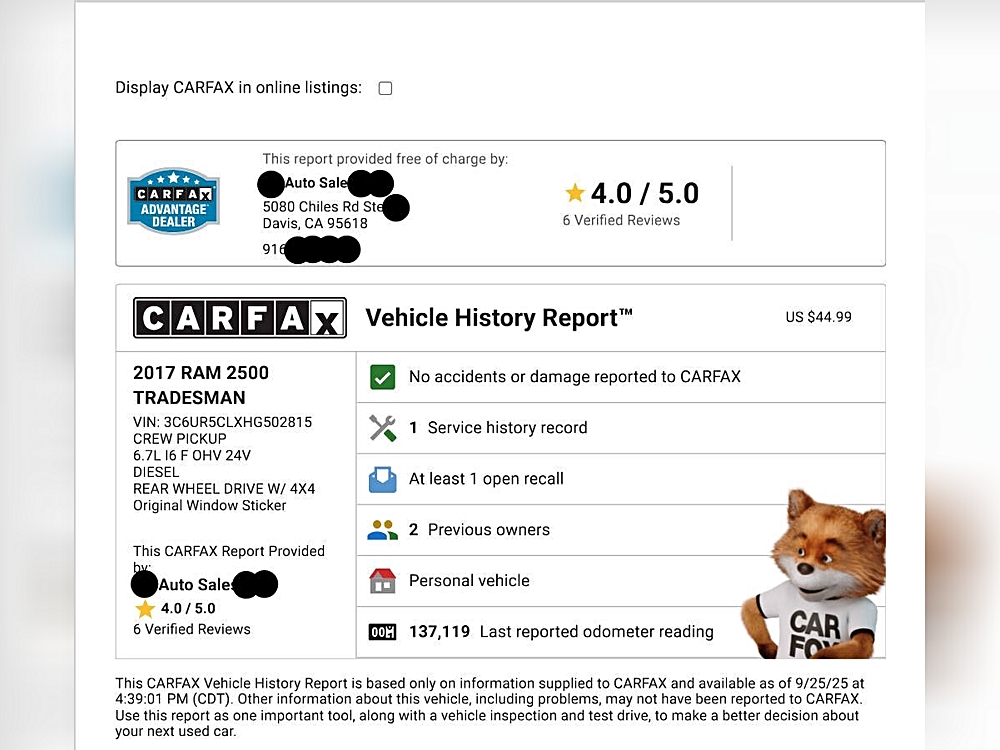Click the personal vehicle house icon
Viewport: 1000px width, 750px height.
click(x=382, y=581)
